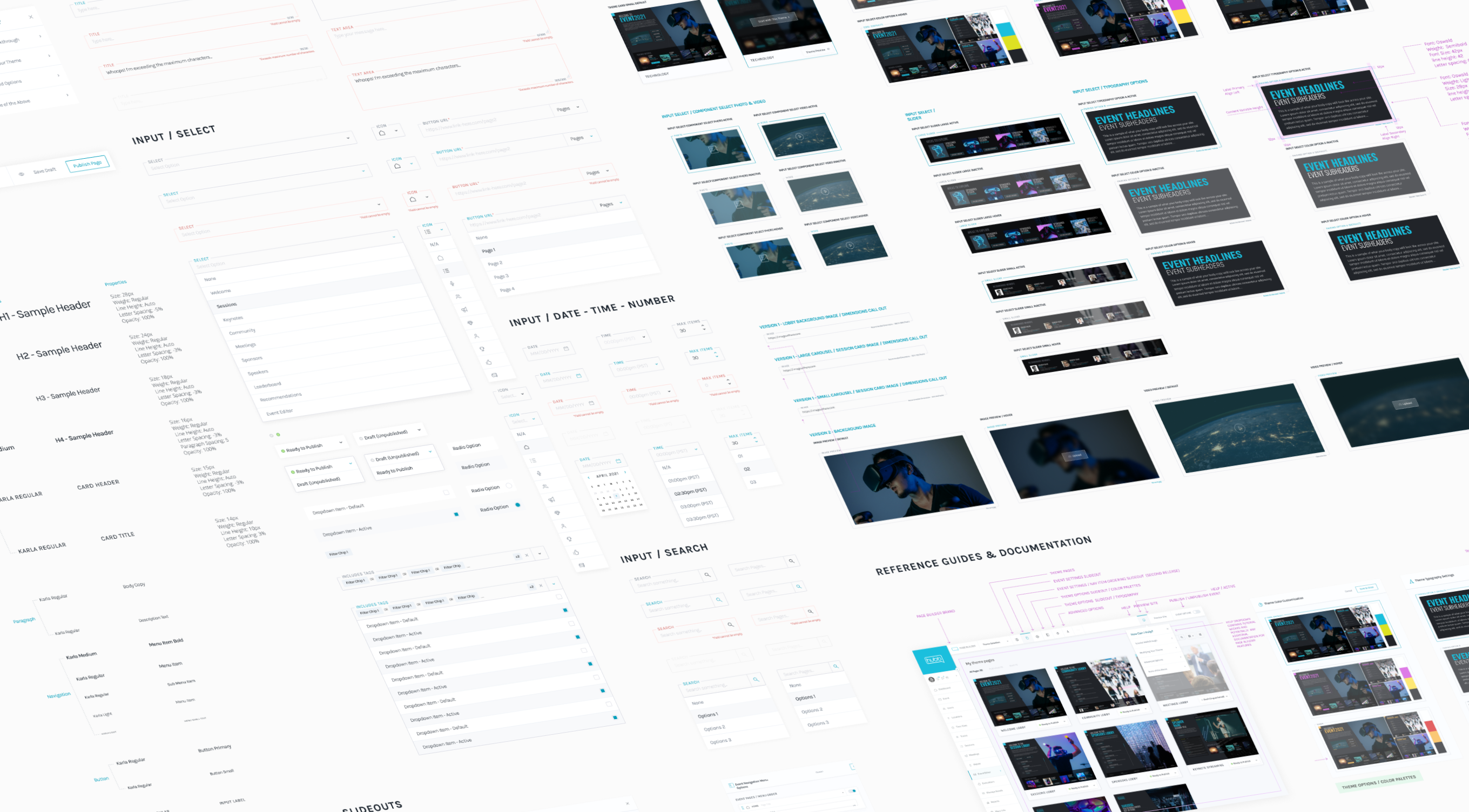Select the thumbs-up icon in the list beside the Sessions dropdown
1469x812 pixels.
click(489, 362)
